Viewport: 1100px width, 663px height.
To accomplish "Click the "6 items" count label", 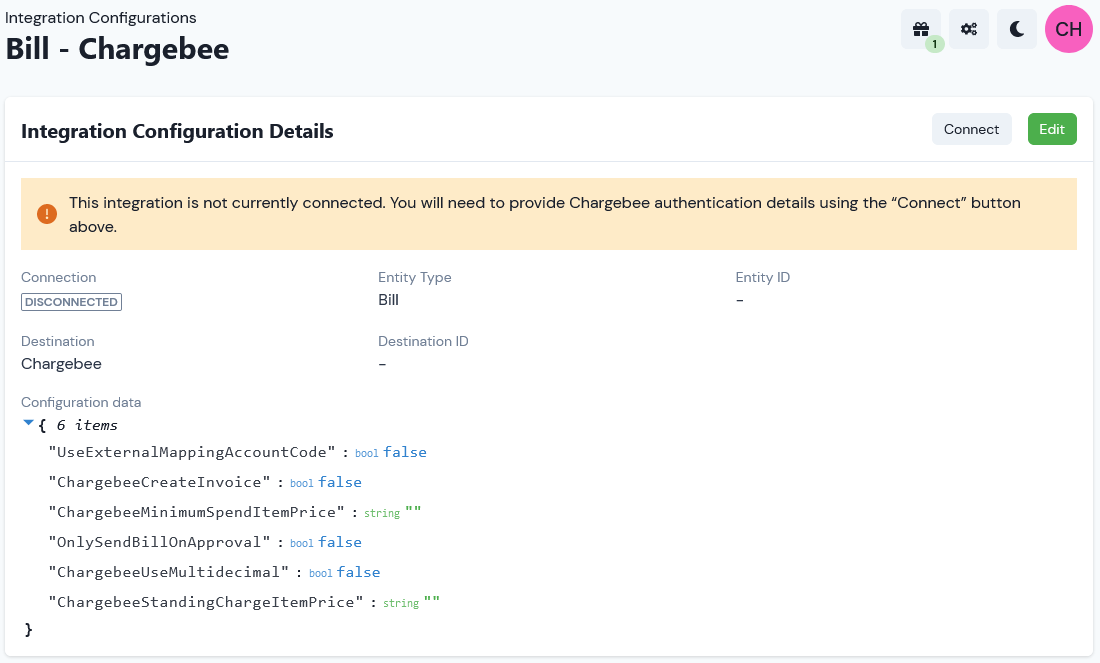I will click(87, 425).
